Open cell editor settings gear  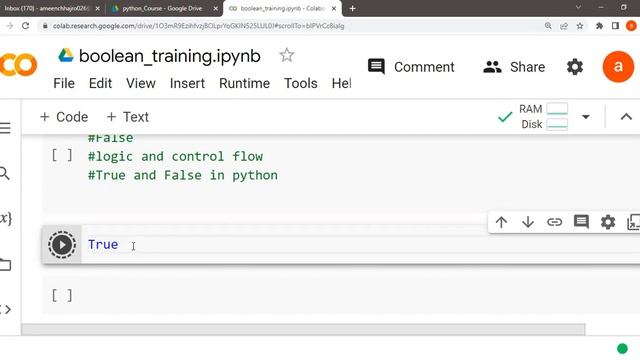tap(608, 222)
